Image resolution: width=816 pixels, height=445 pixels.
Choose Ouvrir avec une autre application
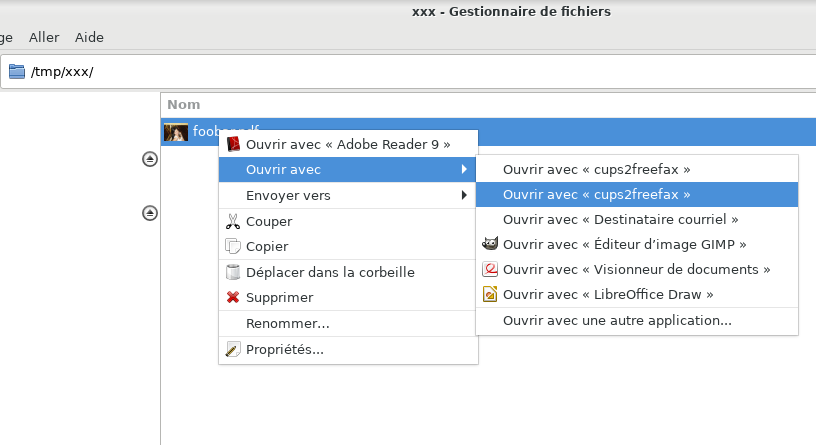(x=617, y=321)
